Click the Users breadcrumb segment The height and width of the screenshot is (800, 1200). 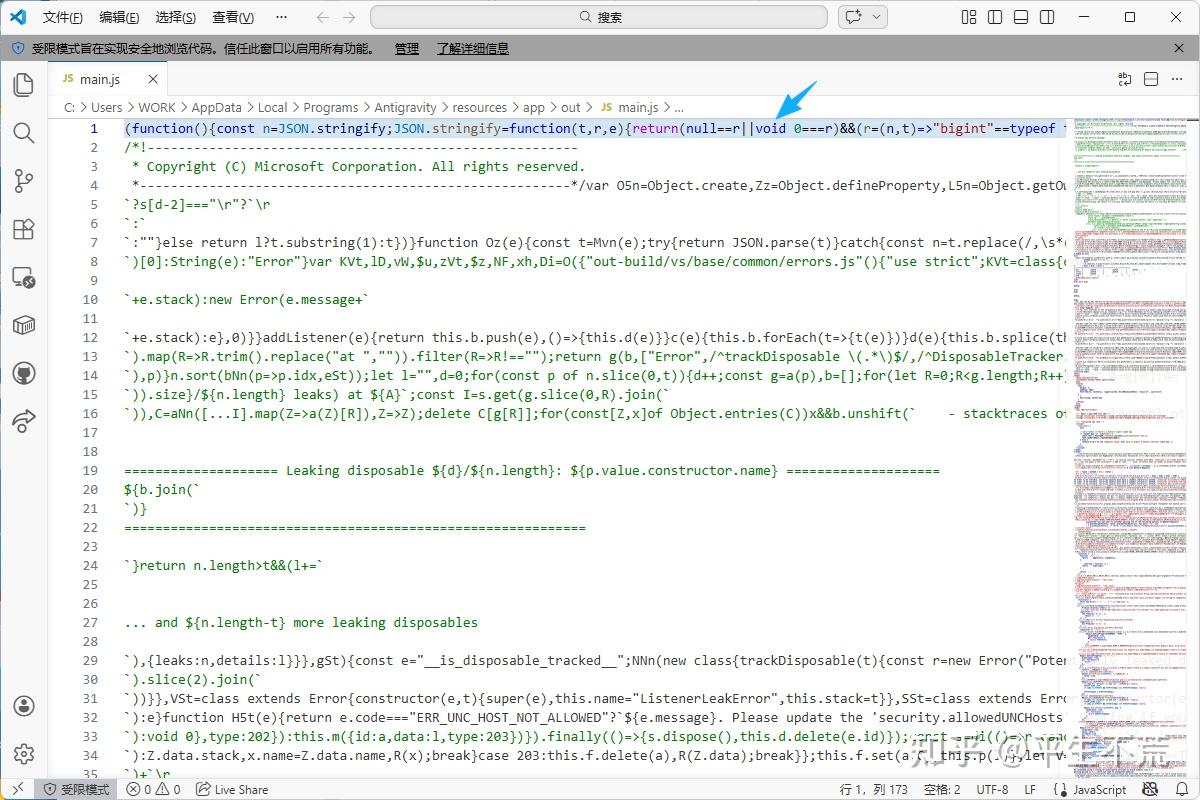pyautogui.click(x=106, y=107)
